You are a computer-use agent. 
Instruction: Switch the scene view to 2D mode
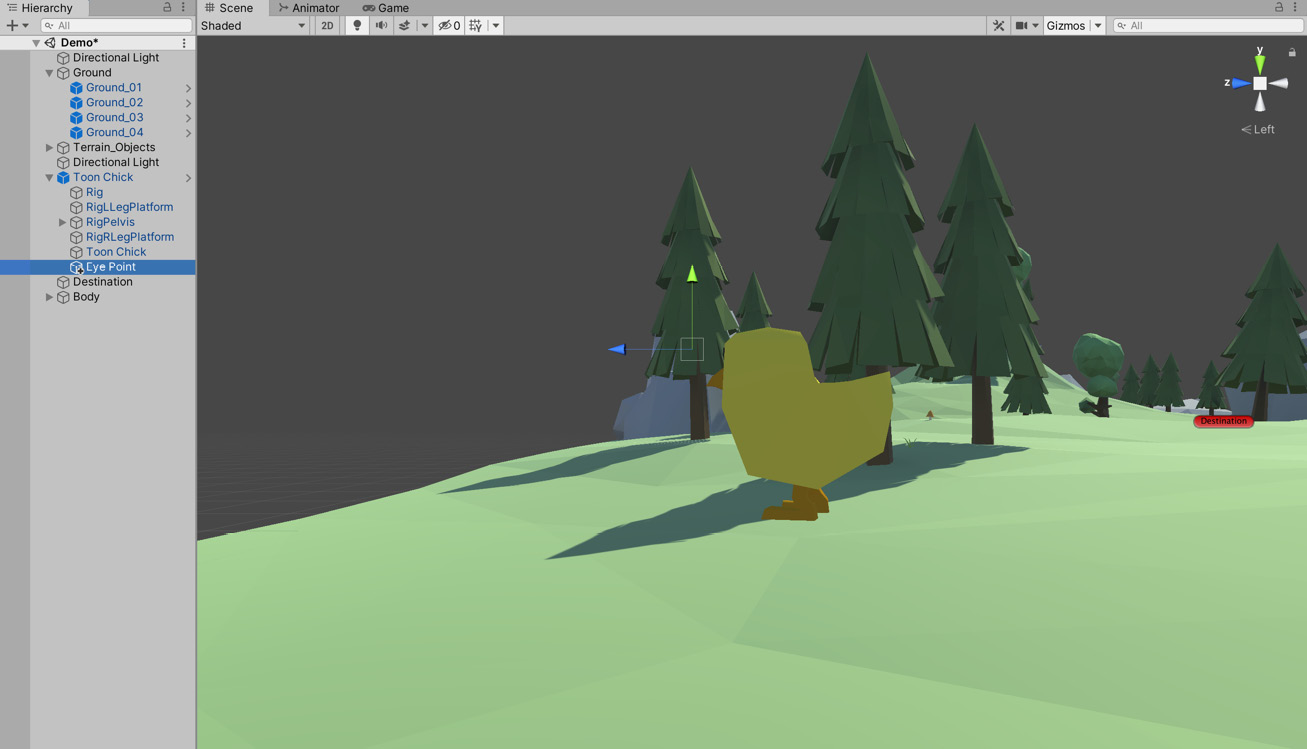click(327, 26)
